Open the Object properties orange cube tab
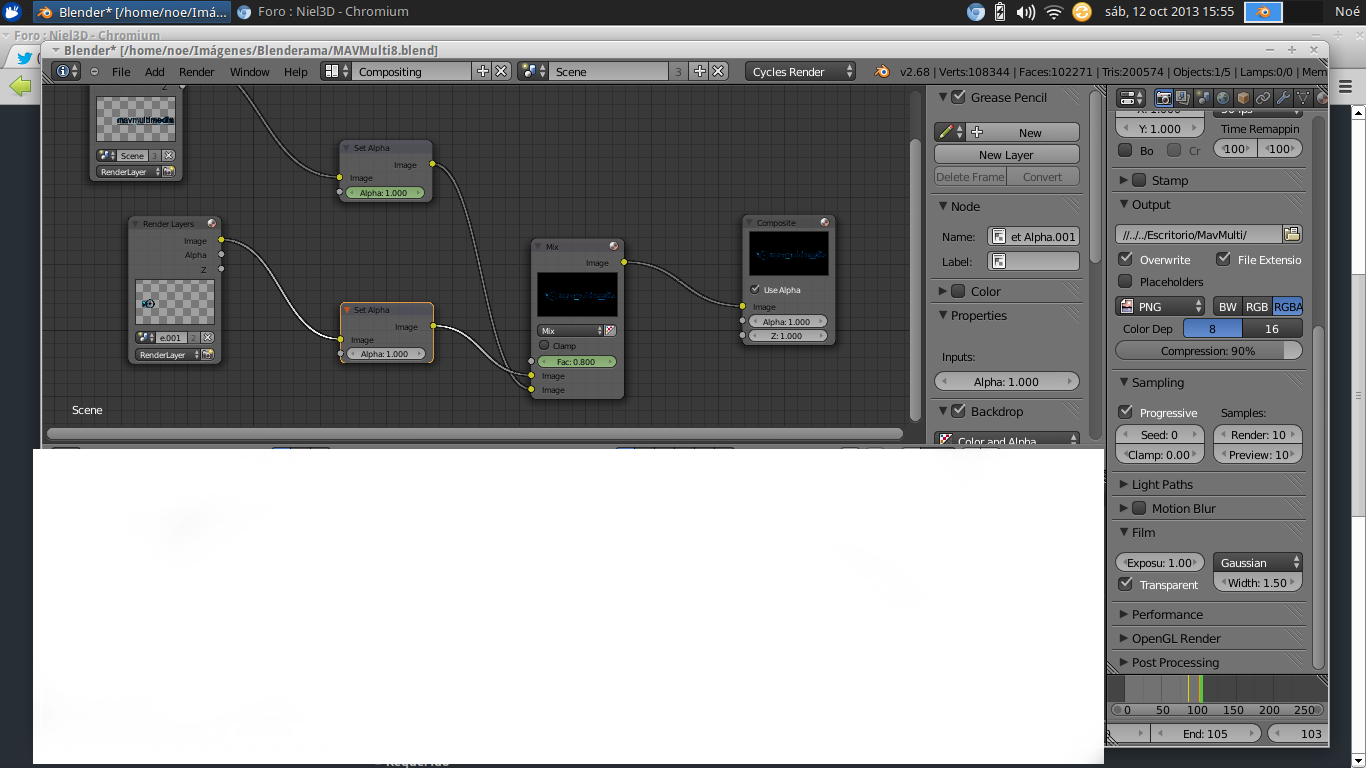The width and height of the screenshot is (1366, 768). point(1243,98)
